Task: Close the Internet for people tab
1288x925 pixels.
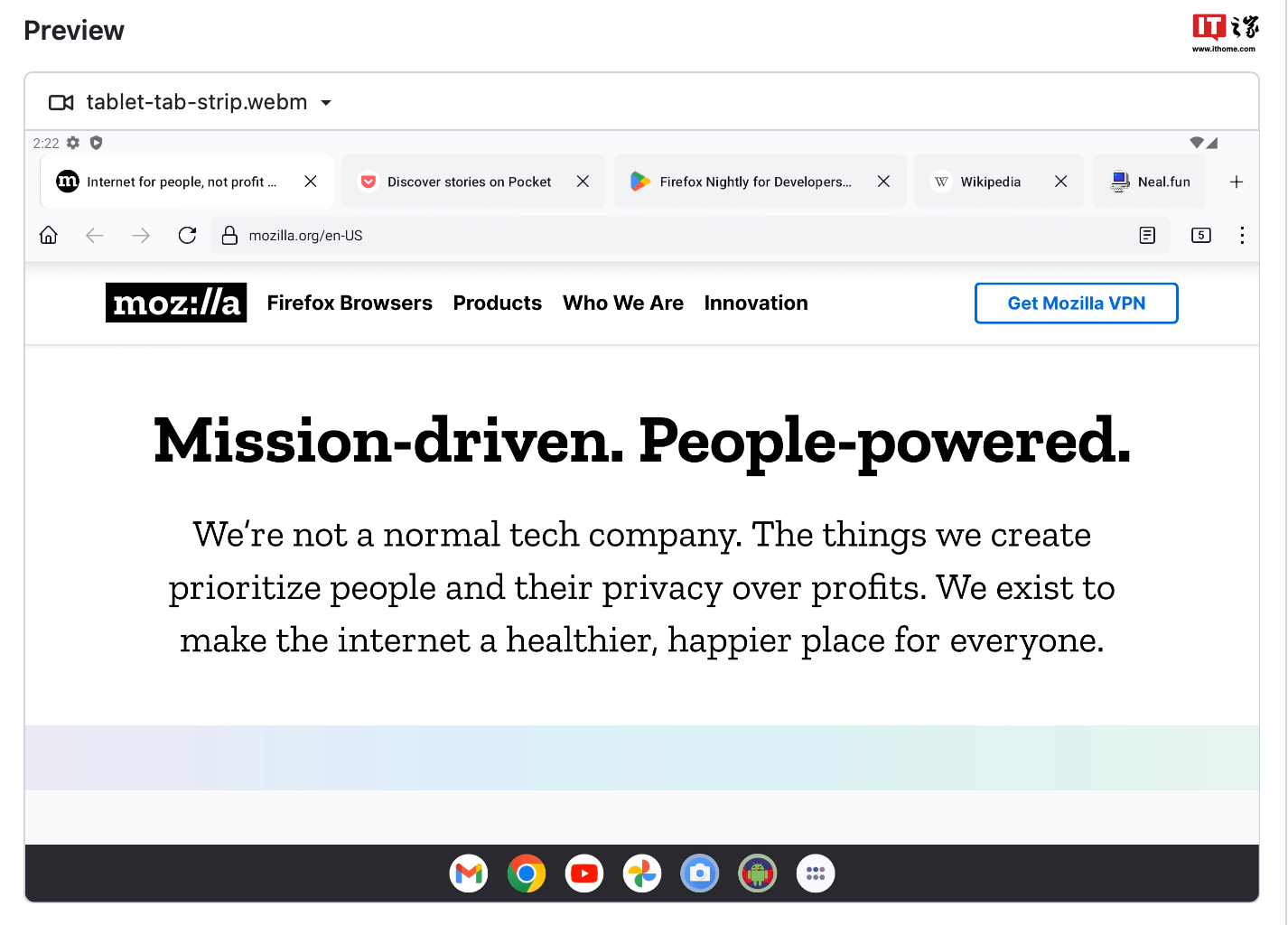Action: click(311, 182)
